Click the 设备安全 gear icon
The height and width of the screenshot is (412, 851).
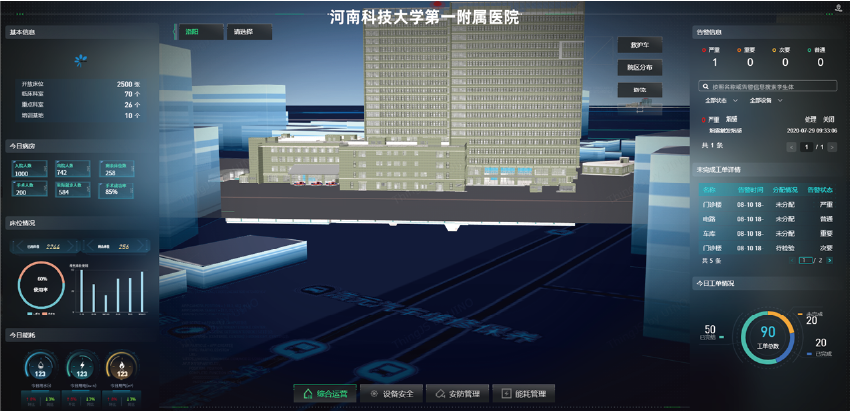pos(373,394)
